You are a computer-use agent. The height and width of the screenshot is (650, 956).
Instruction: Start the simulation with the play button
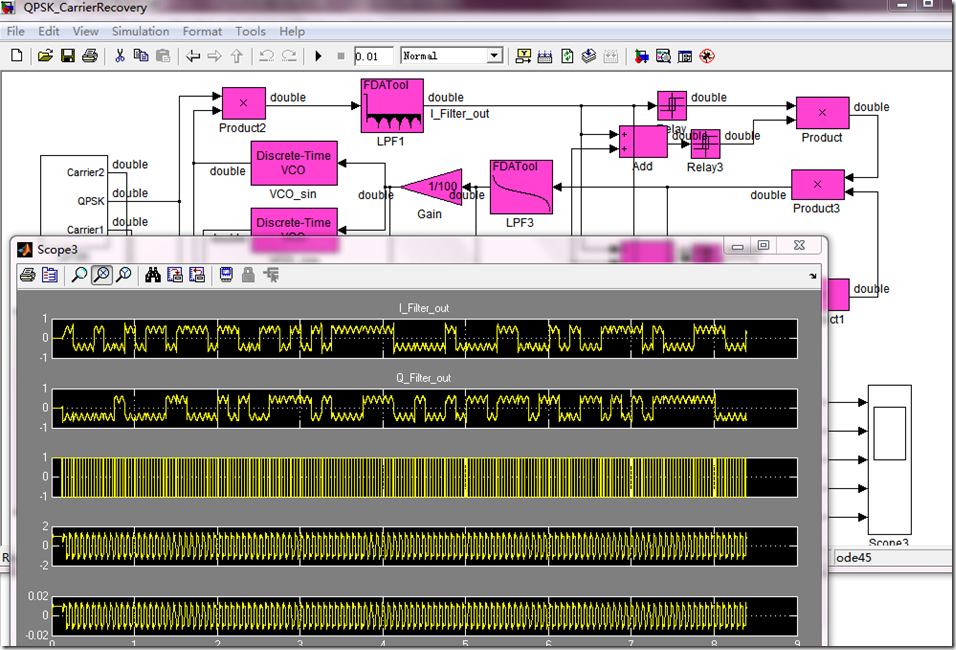pyautogui.click(x=318, y=56)
